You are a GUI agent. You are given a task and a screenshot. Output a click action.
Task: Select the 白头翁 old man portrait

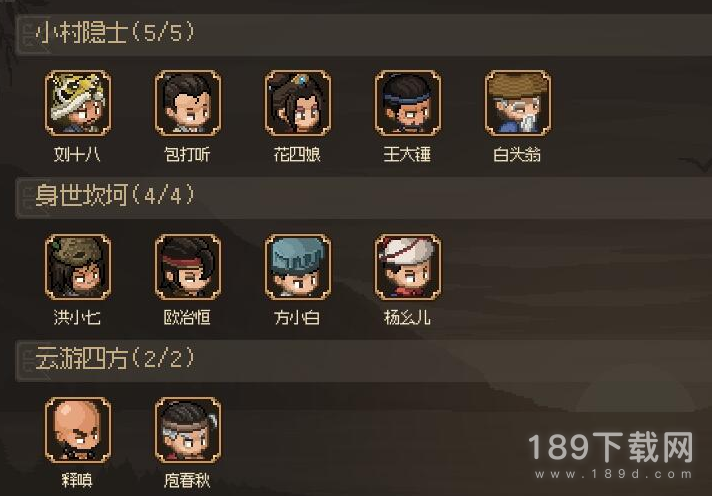click(x=518, y=103)
